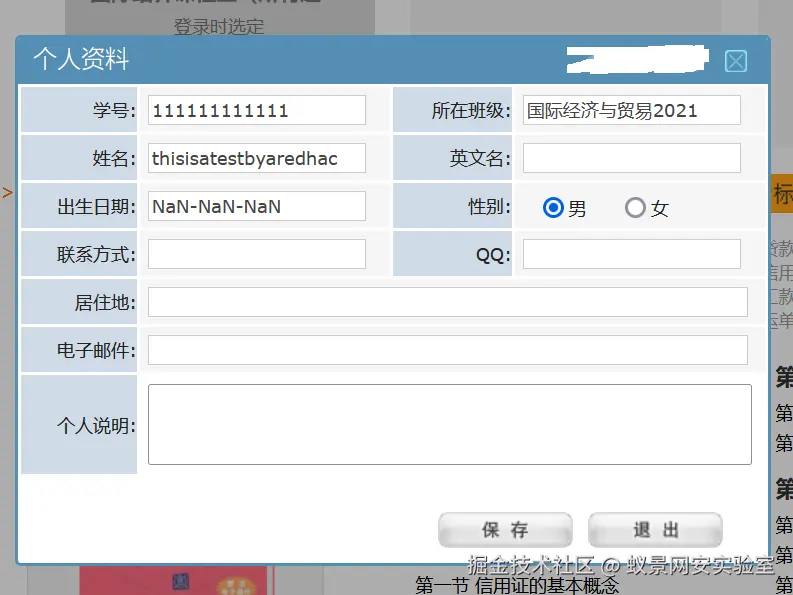Click the 电子邮件 label
Viewport: 793px width, 595px height.
pos(97,350)
